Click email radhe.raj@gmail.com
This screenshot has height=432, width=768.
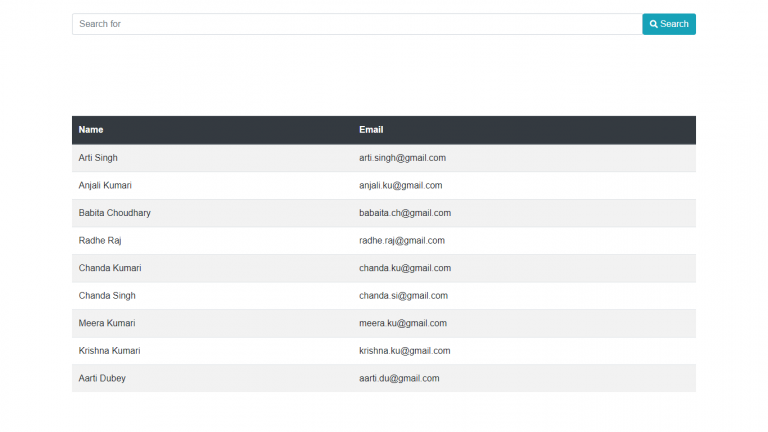pyautogui.click(x=402, y=240)
